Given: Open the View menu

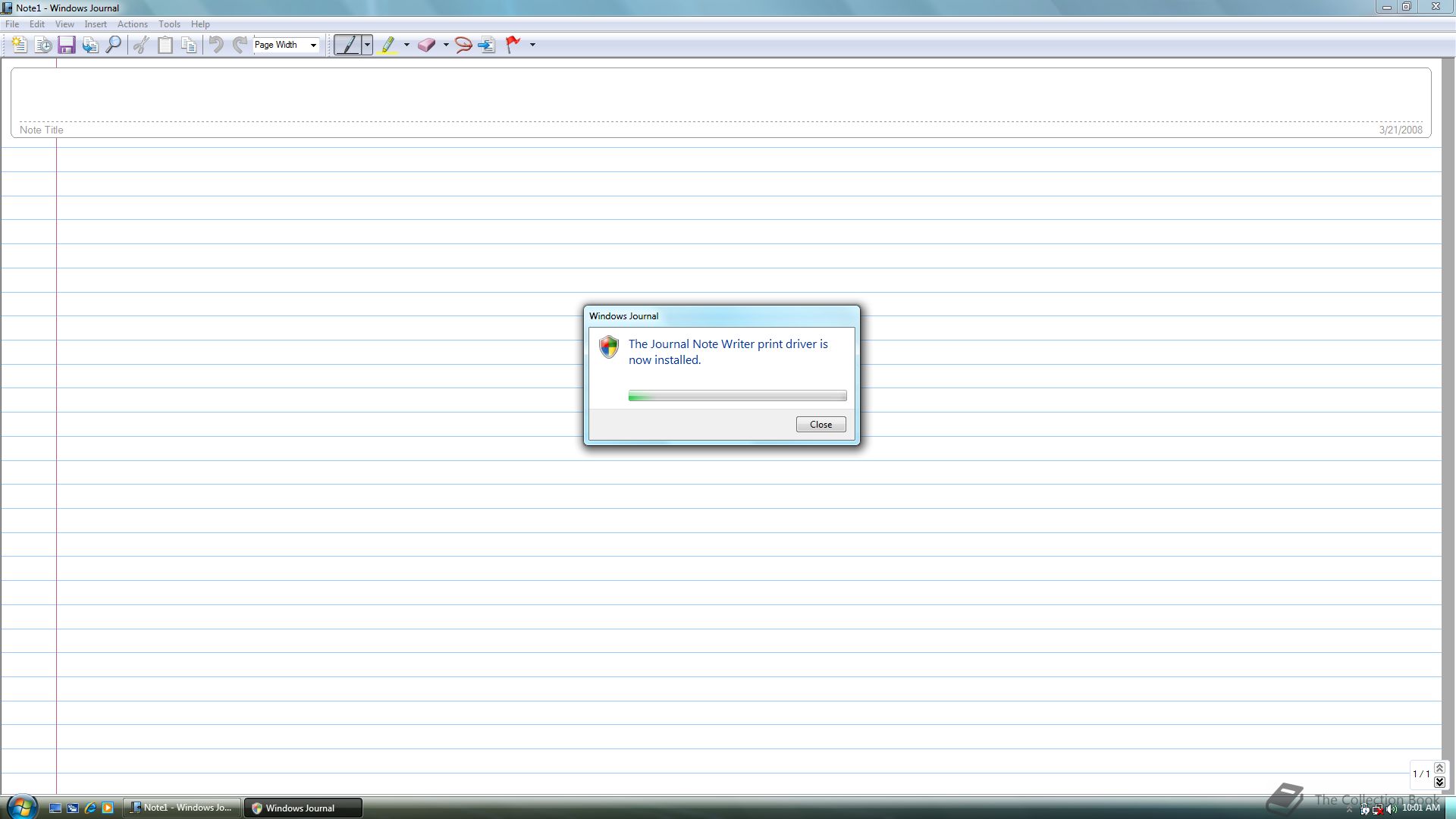Looking at the screenshot, I should (x=64, y=24).
